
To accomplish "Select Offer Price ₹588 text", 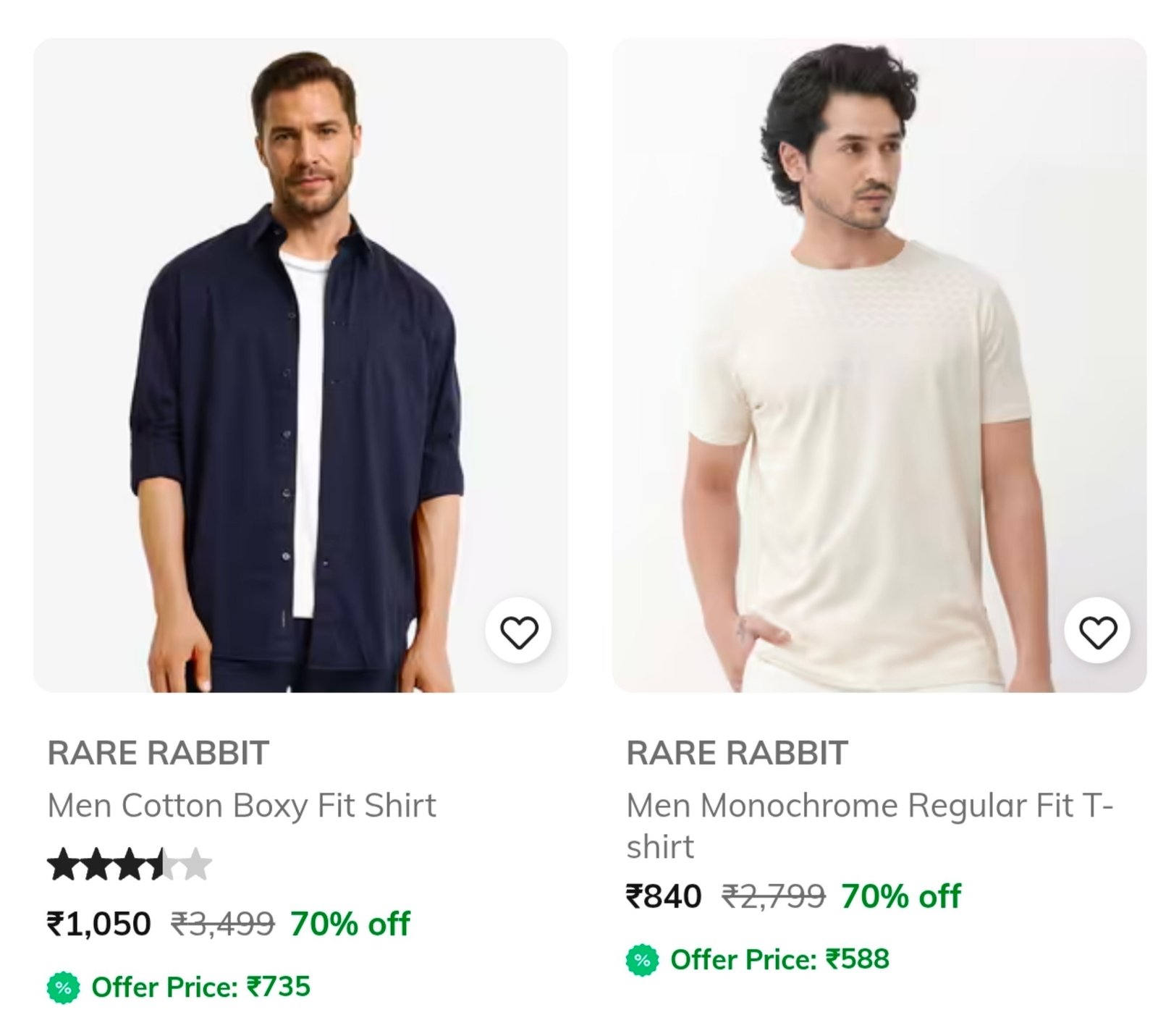I will coord(779,960).
